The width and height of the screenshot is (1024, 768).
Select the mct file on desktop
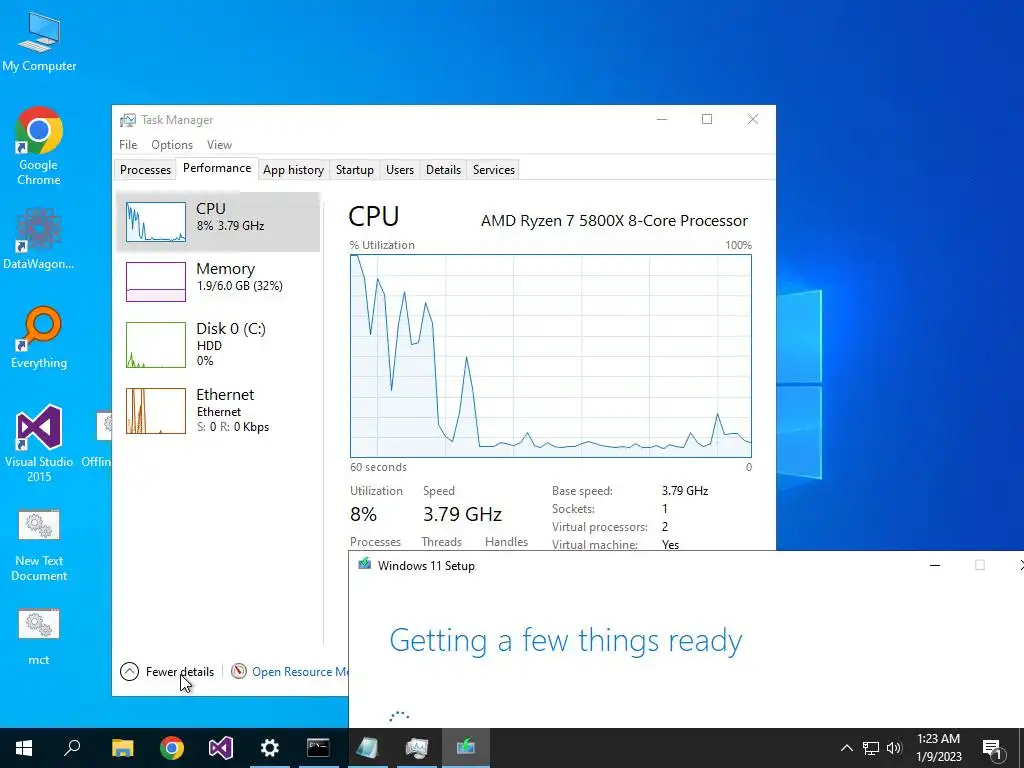click(x=39, y=637)
